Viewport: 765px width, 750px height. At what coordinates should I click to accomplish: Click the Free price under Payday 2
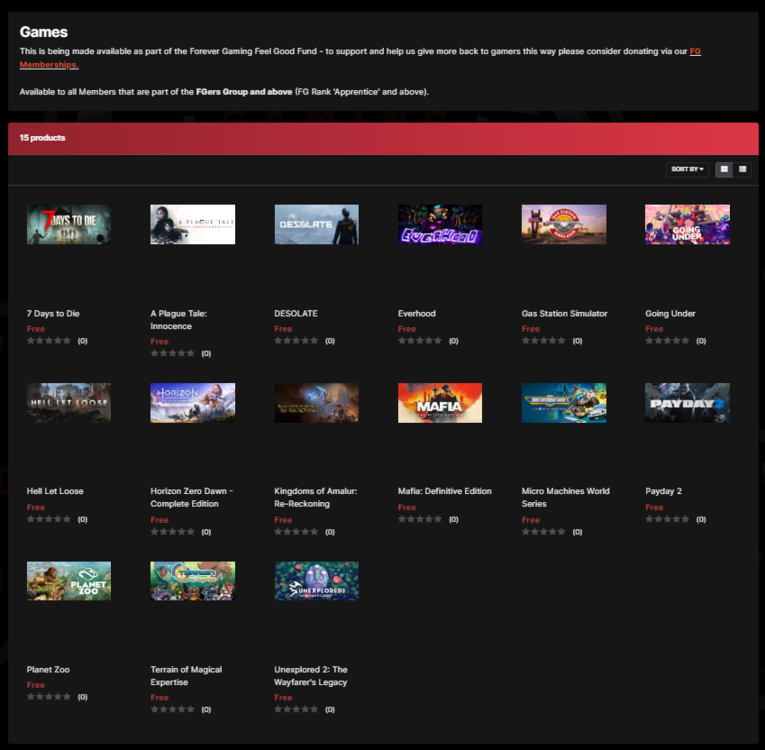coord(654,507)
